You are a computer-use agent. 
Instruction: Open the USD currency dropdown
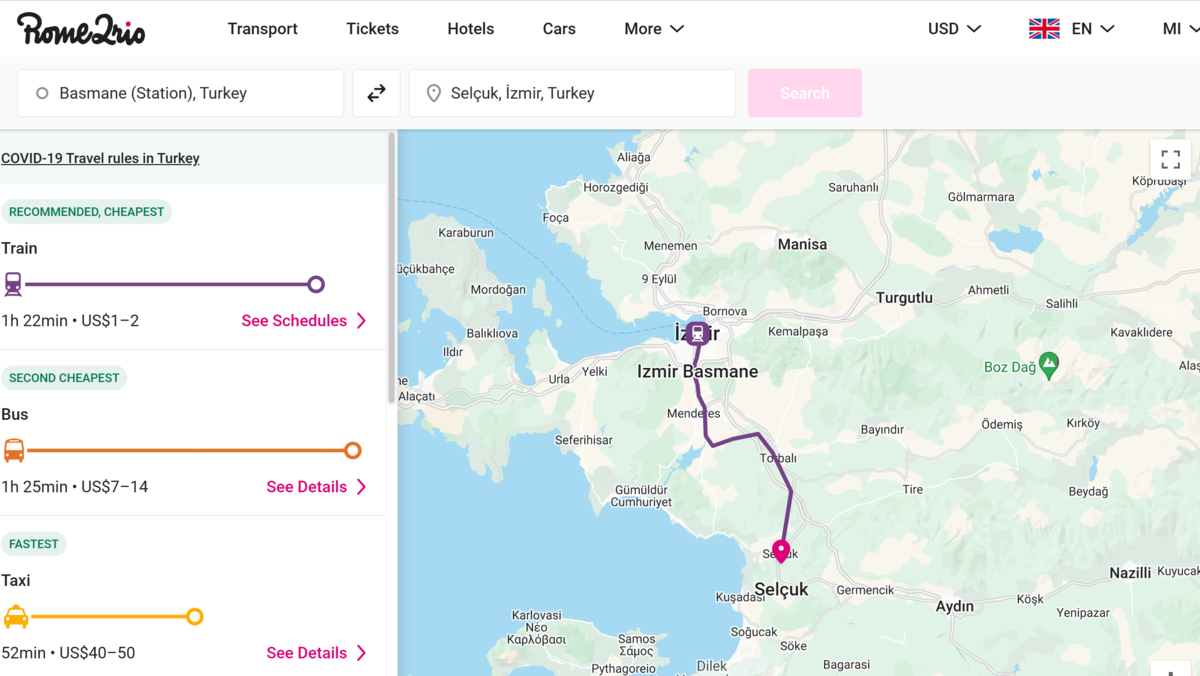954,29
